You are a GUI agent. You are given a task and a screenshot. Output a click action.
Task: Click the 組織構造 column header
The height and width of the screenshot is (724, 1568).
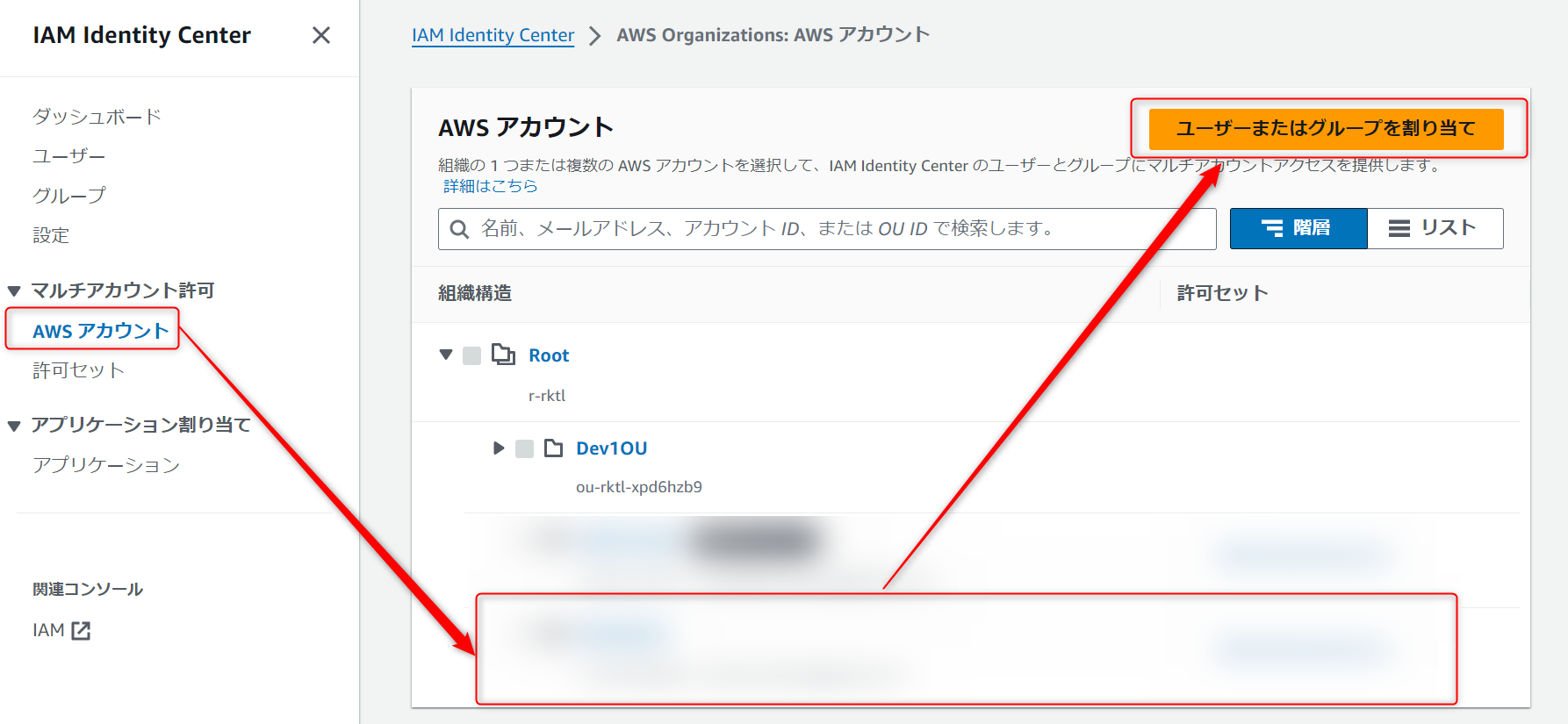[x=475, y=293]
